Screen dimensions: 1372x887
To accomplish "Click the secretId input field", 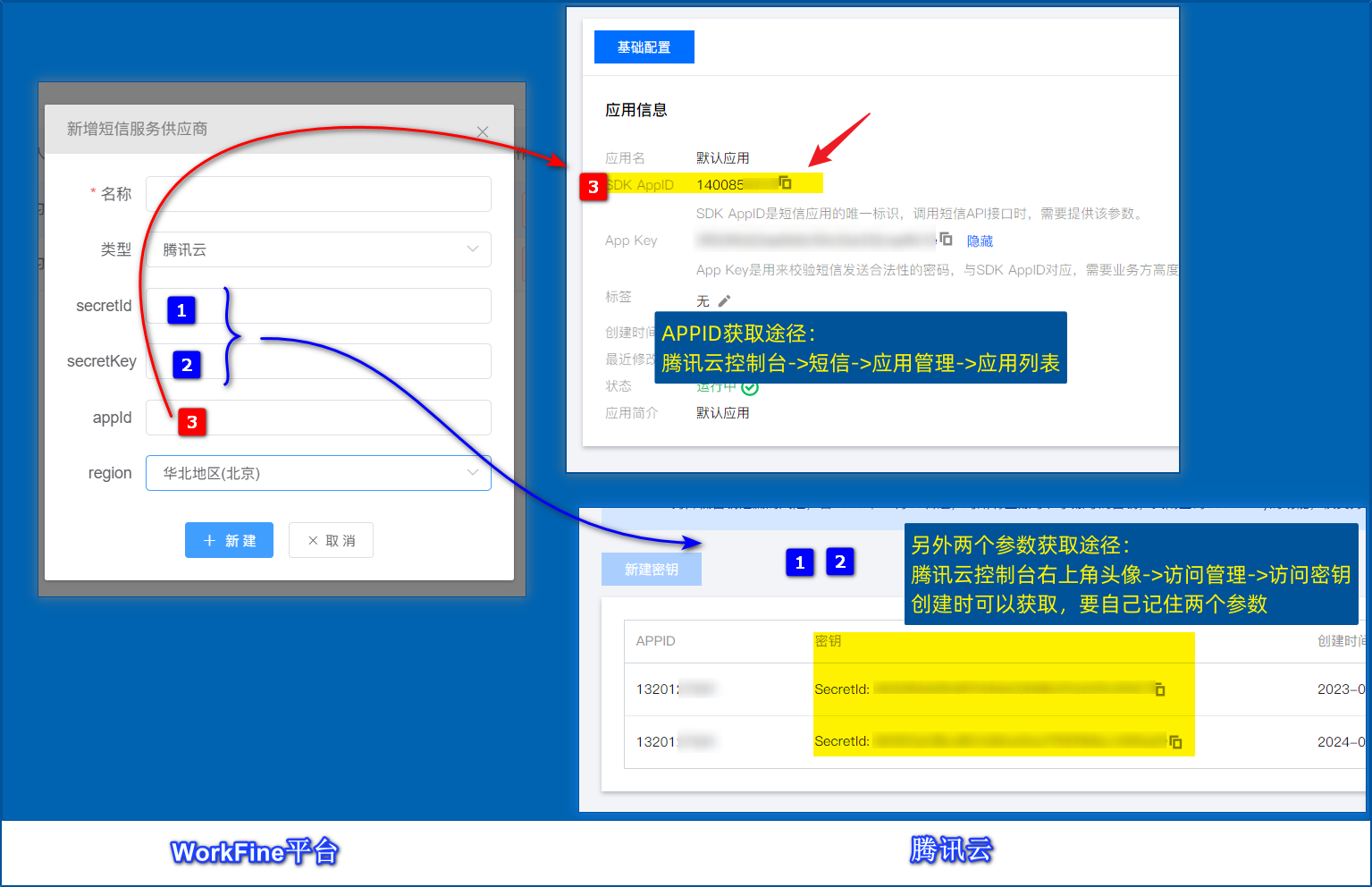I will (318, 306).
